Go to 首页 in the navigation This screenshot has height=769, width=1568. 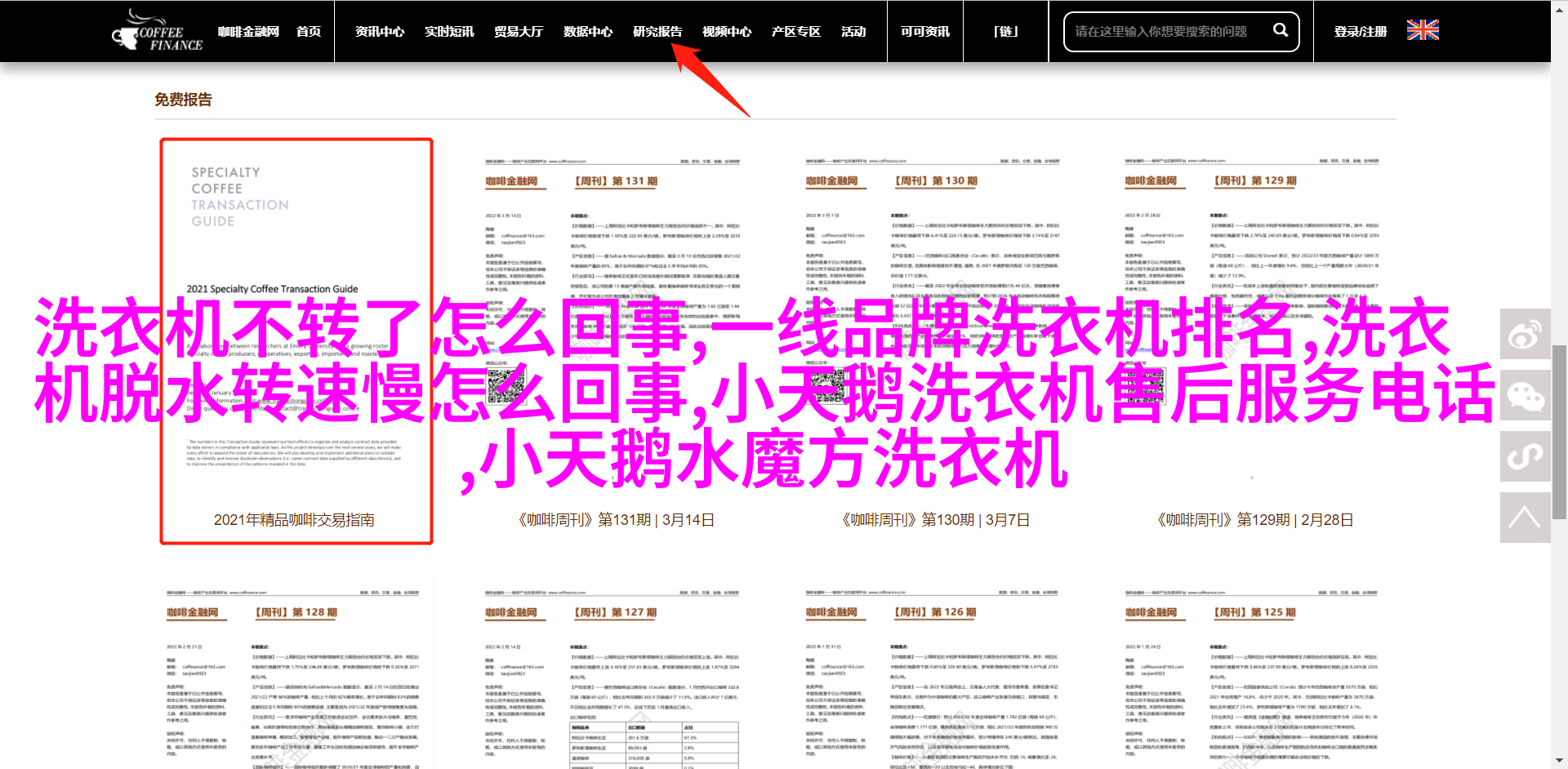[x=309, y=32]
